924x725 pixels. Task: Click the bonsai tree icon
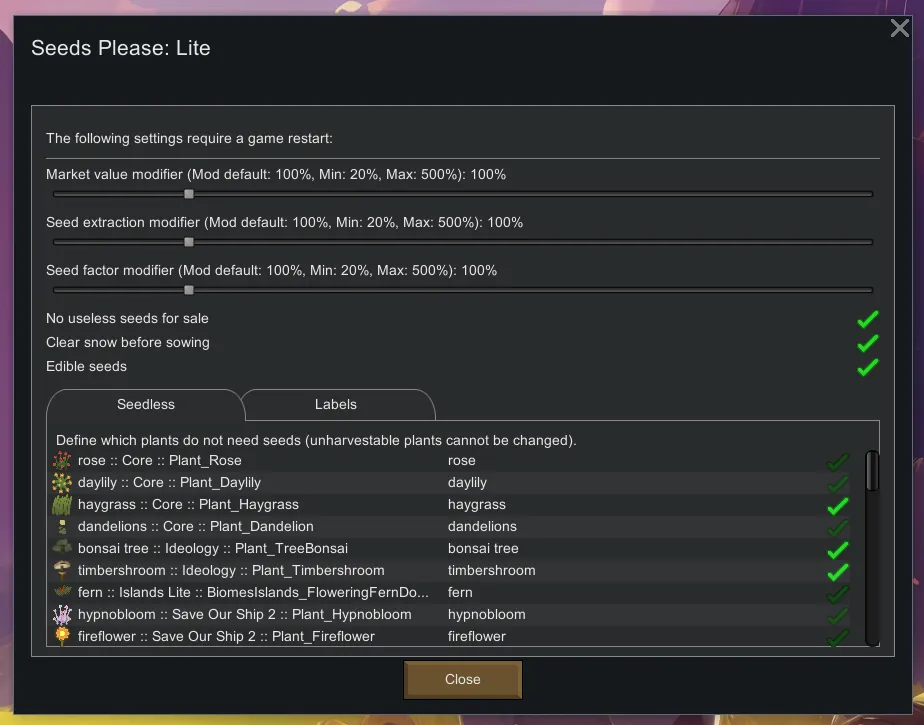coord(62,549)
